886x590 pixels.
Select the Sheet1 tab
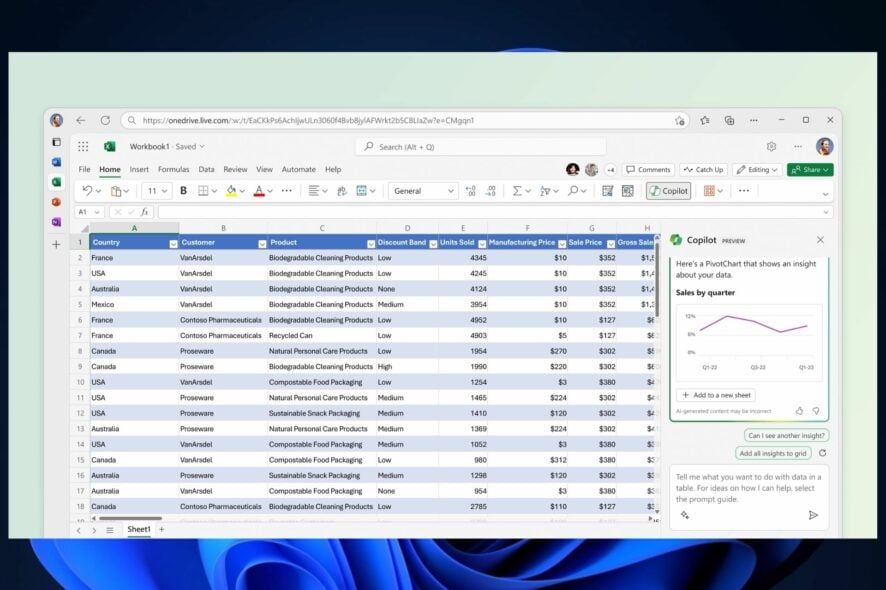(x=139, y=530)
